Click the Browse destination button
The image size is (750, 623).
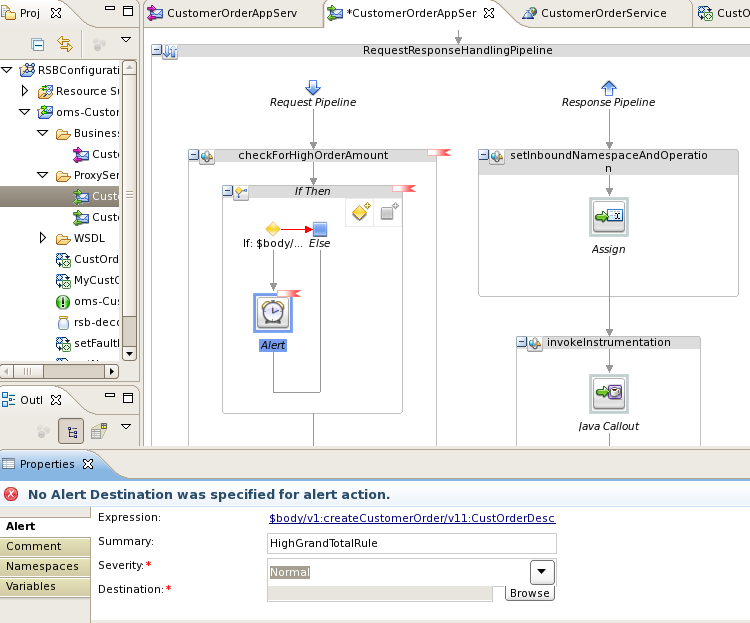529,593
